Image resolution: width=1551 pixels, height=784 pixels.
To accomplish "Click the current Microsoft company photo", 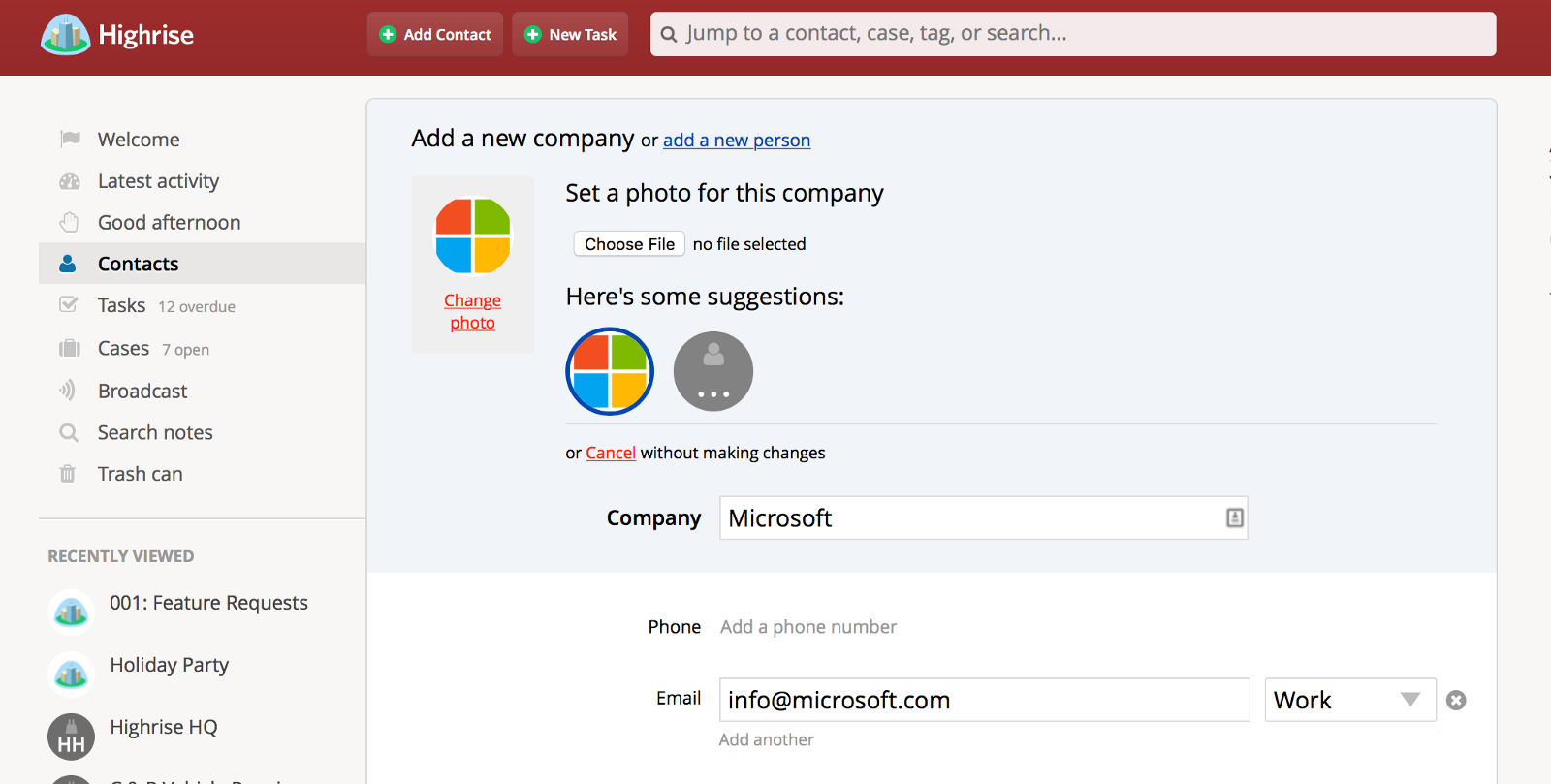I will click(x=473, y=236).
